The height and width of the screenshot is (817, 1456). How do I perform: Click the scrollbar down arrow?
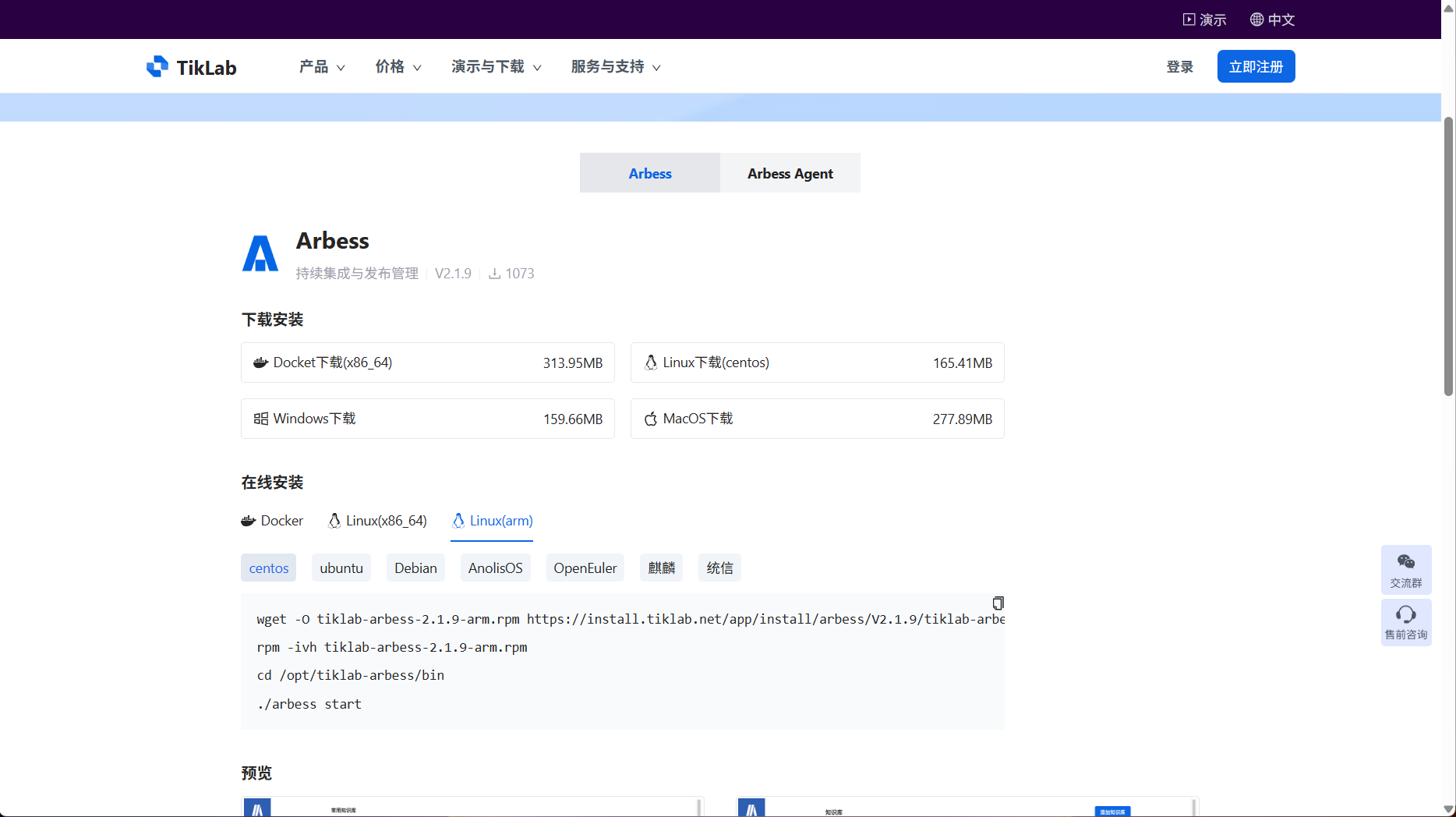coord(1449,809)
